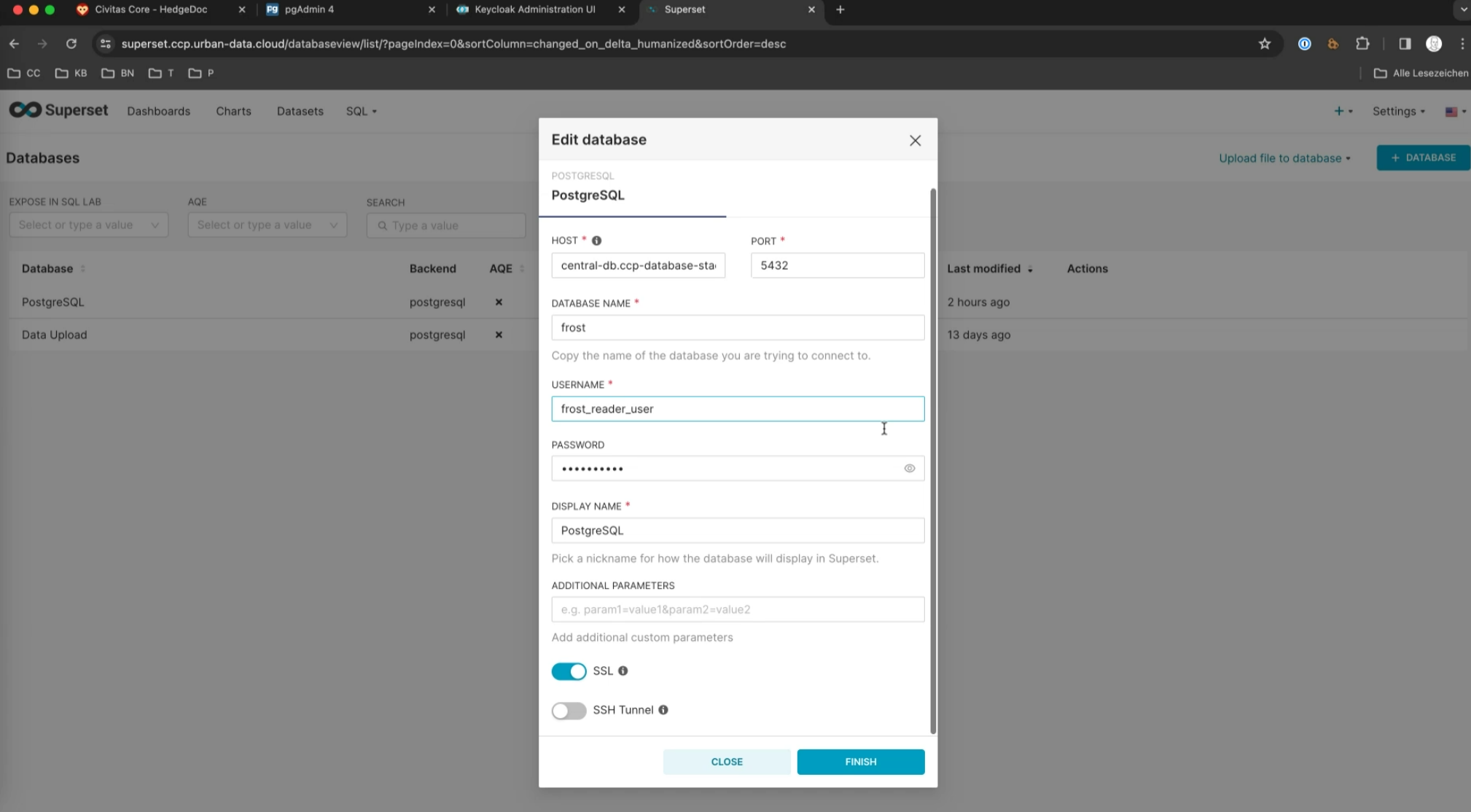This screenshot has height=812, width=1471.
Task: Click the dialog scrollbar
Action: click(933, 461)
